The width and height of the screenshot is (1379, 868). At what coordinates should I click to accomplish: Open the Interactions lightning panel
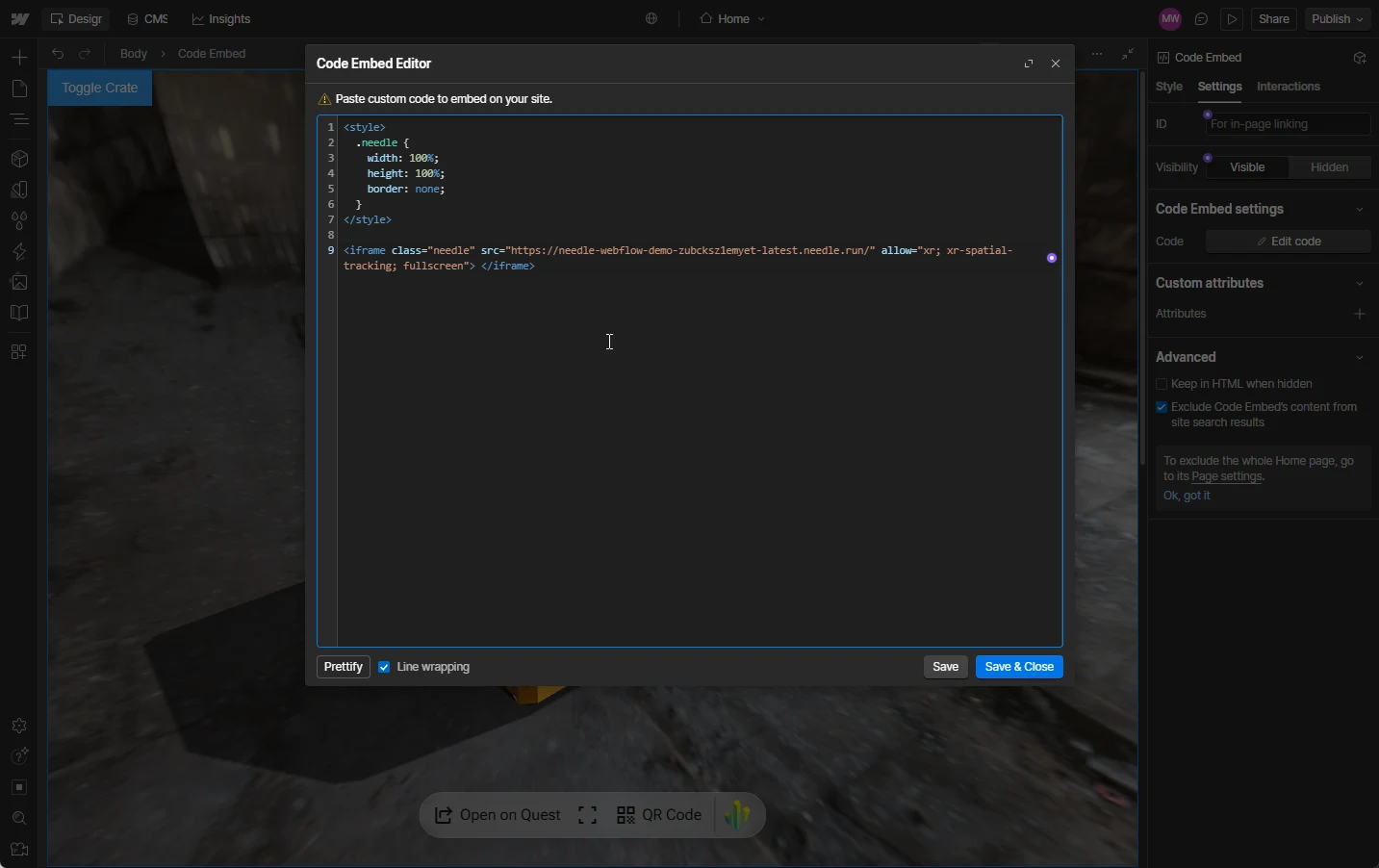point(19,251)
